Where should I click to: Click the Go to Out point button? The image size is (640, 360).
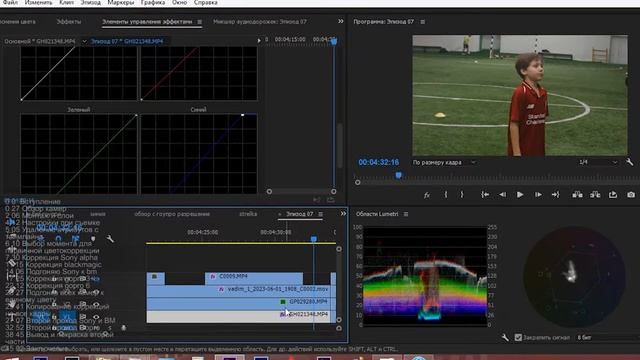click(556, 195)
